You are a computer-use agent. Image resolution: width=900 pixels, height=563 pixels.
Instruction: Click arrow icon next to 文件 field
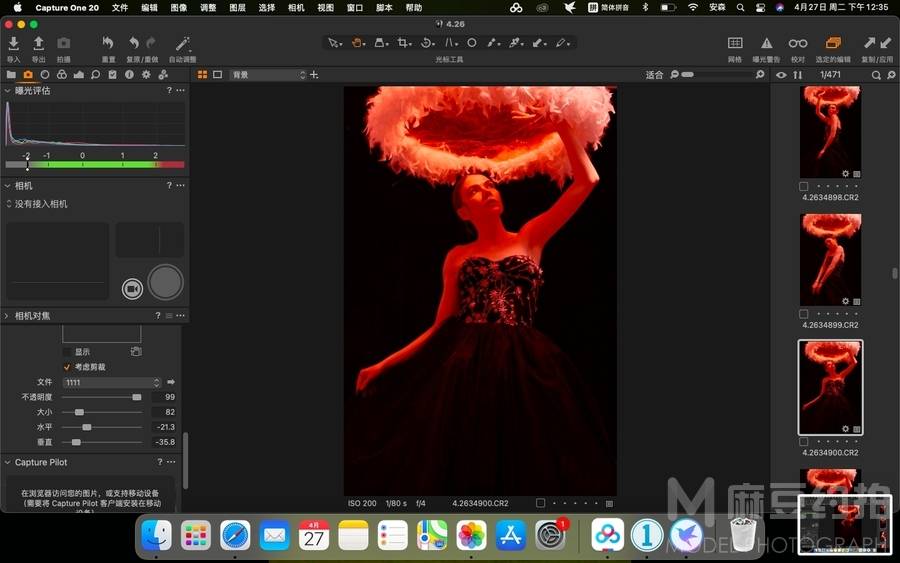170,382
